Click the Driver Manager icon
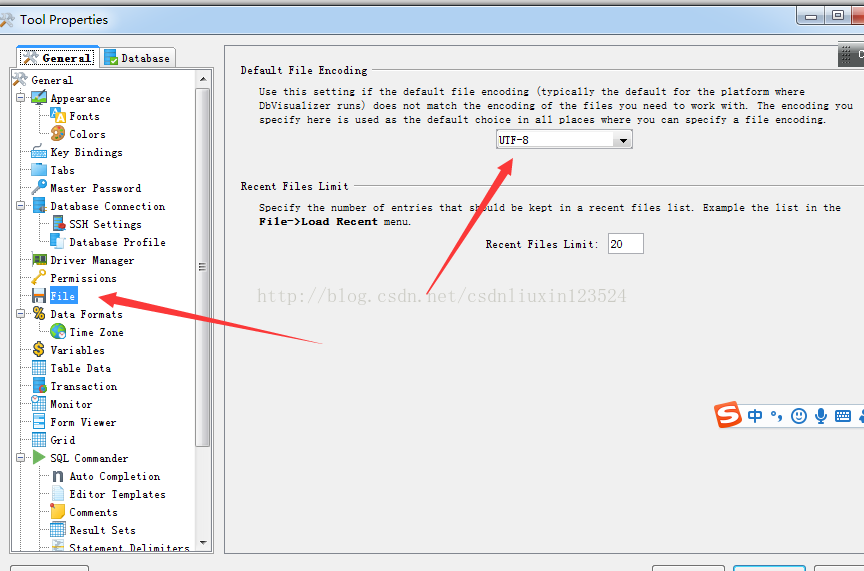This screenshot has width=864, height=571. pyautogui.click(x=39, y=260)
